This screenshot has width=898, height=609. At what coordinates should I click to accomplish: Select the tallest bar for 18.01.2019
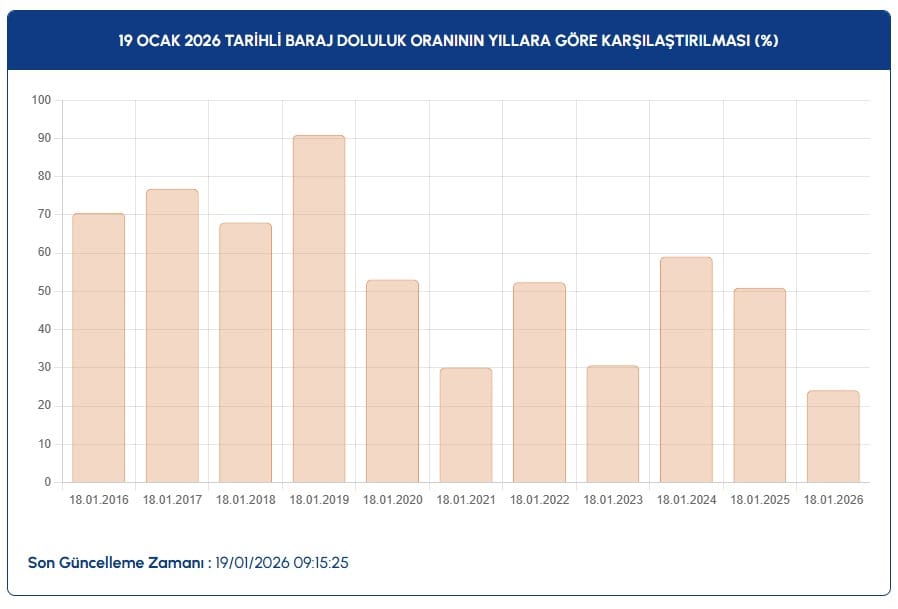(319, 309)
